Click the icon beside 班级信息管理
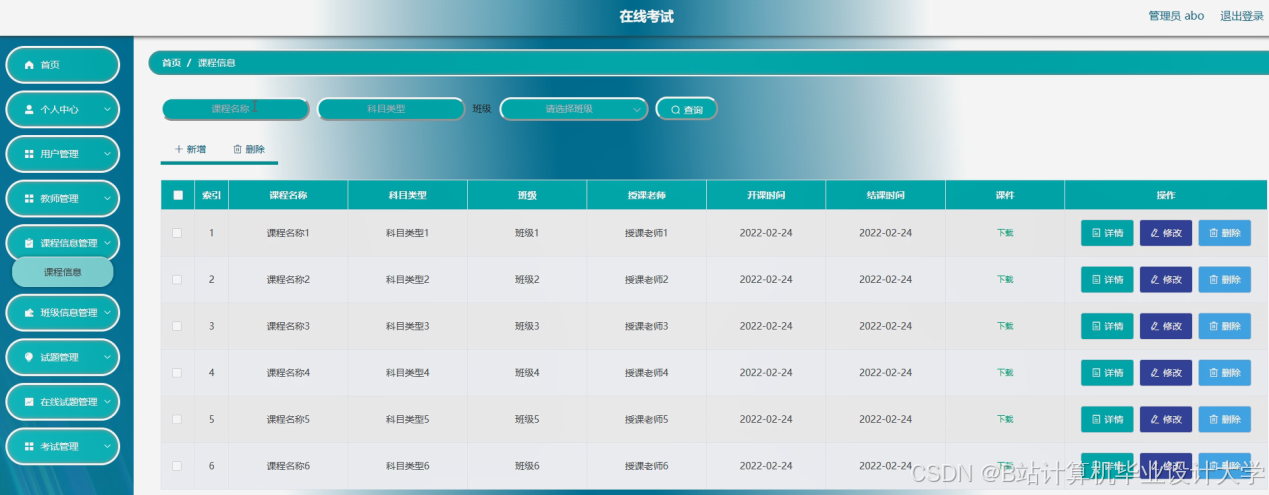Viewport: 1269px width, 495px height. click(x=29, y=313)
